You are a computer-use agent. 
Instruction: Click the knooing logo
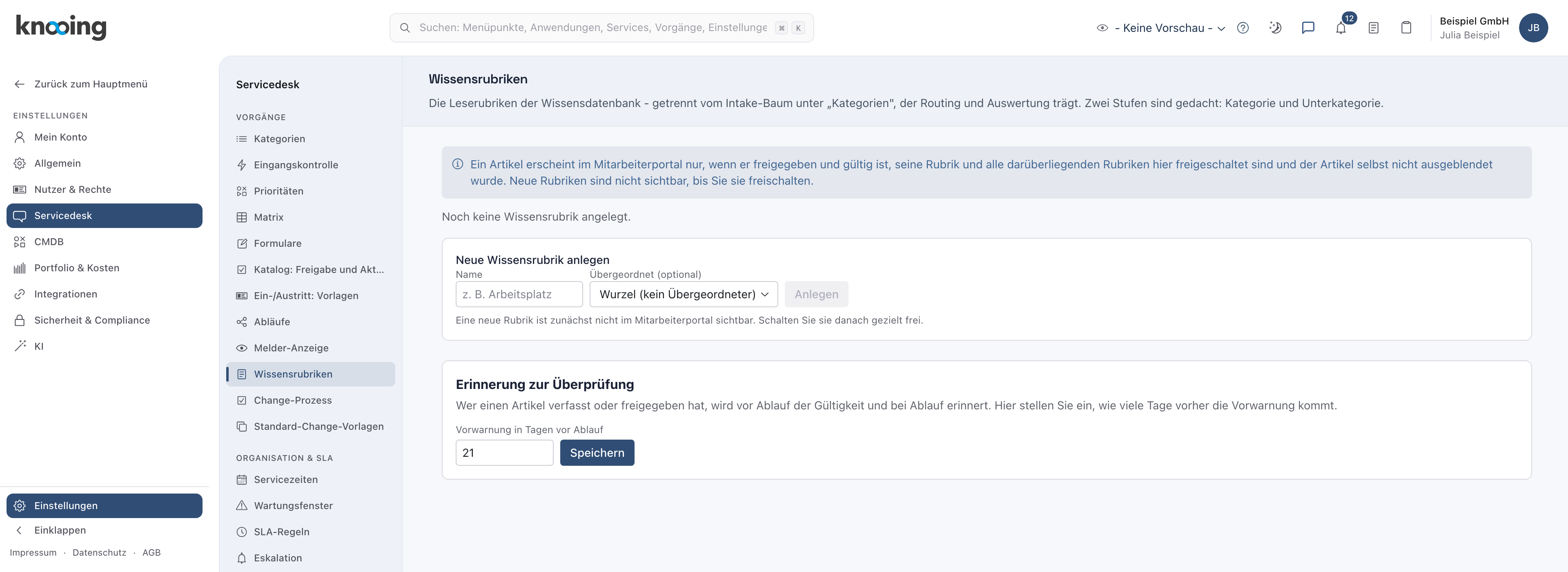[x=61, y=27]
